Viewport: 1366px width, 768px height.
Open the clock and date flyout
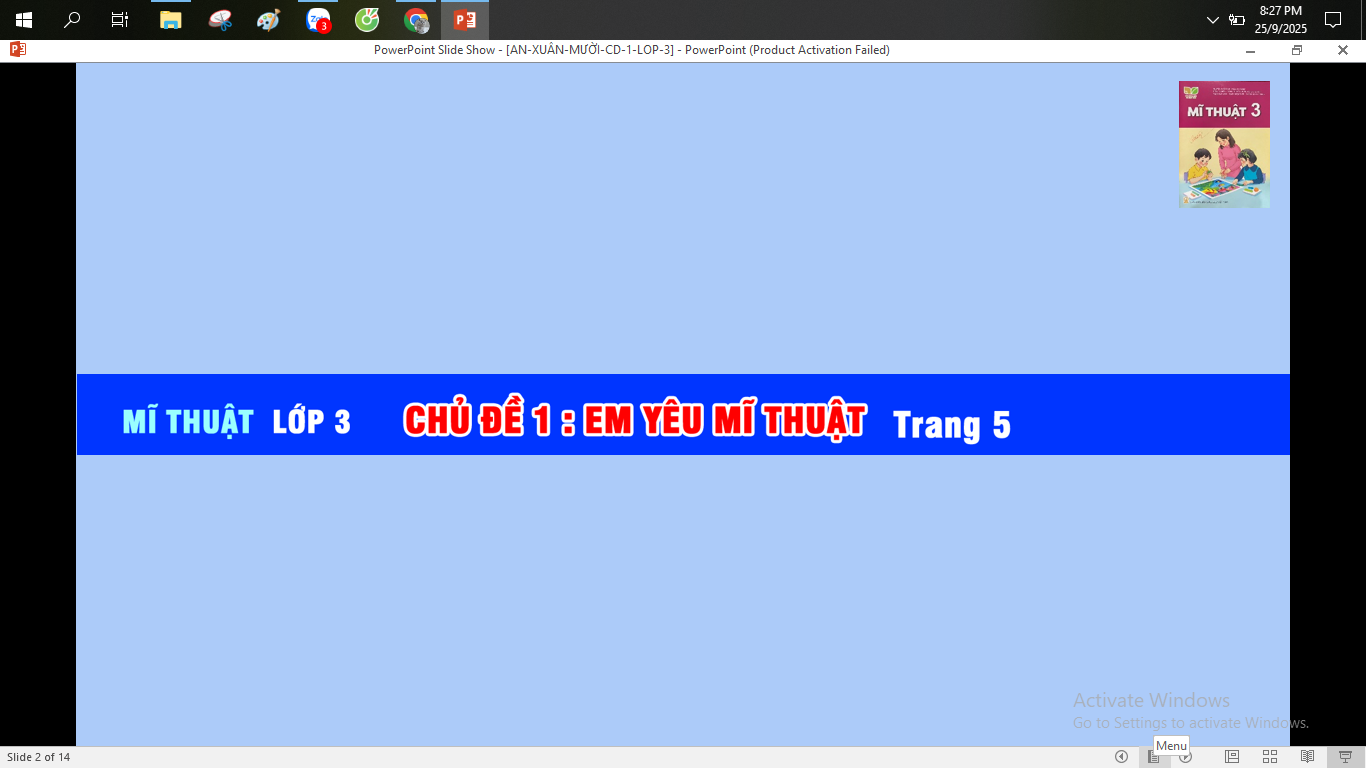tap(1280, 20)
